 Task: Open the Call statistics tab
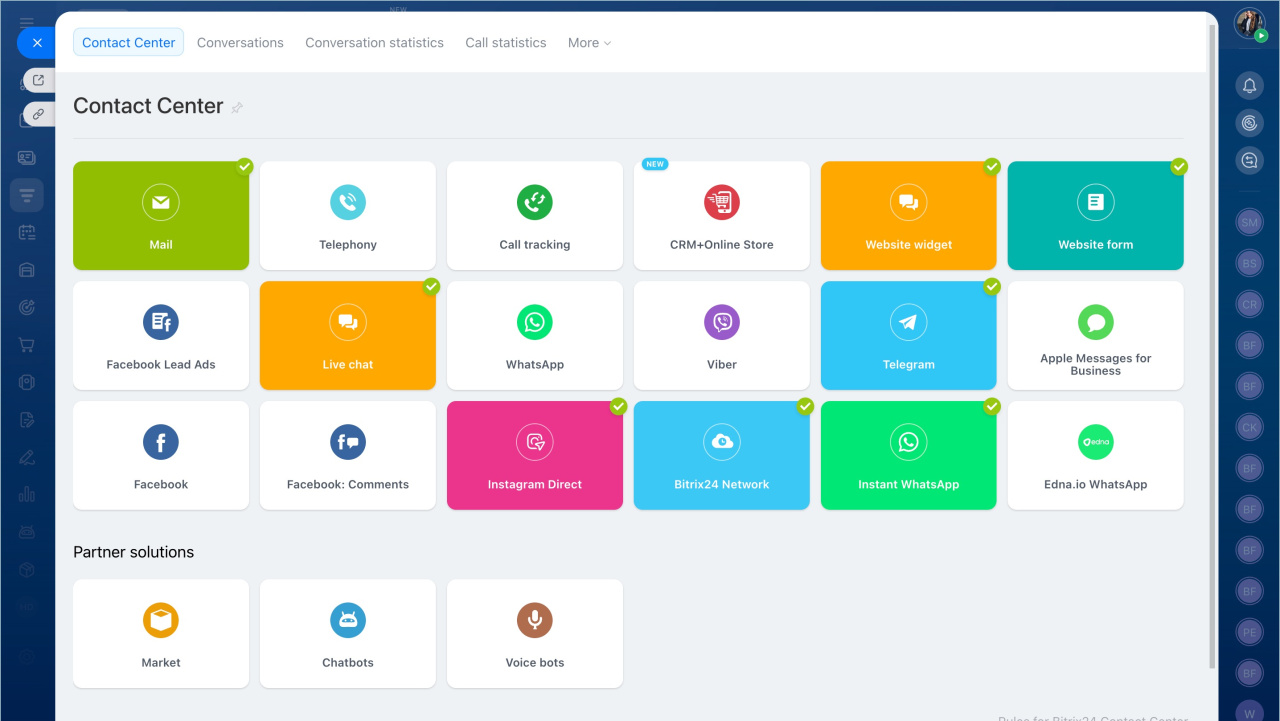click(506, 43)
